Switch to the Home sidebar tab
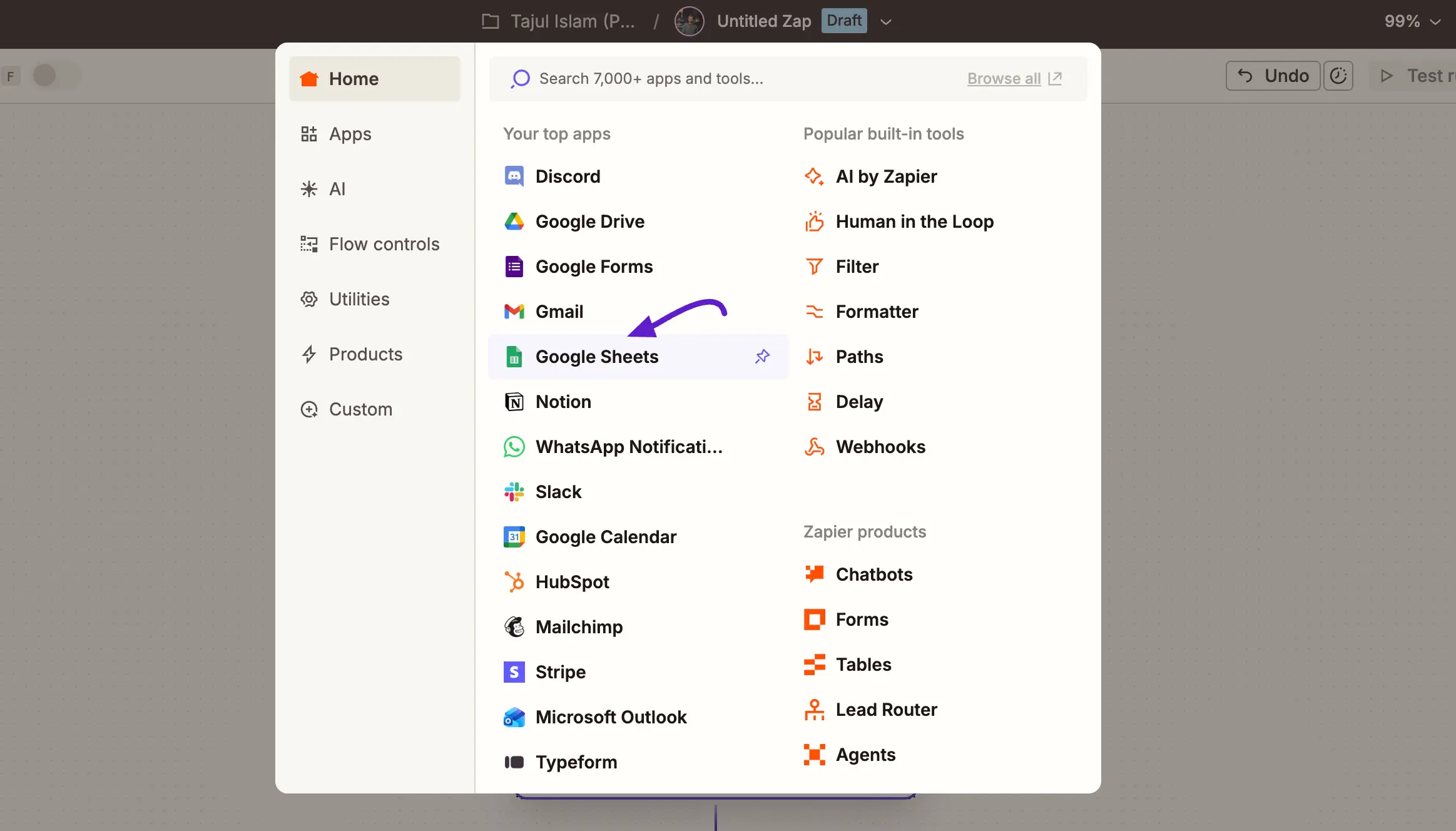 tap(375, 79)
